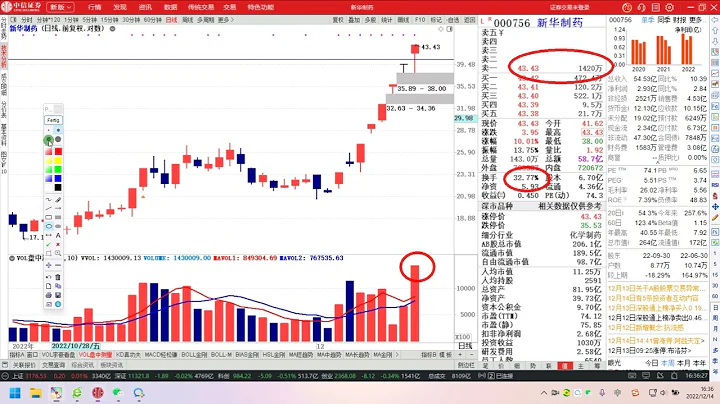Click the 证券交易未登录 login link
The height and width of the screenshot is (404, 720).
tap(569, 7)
